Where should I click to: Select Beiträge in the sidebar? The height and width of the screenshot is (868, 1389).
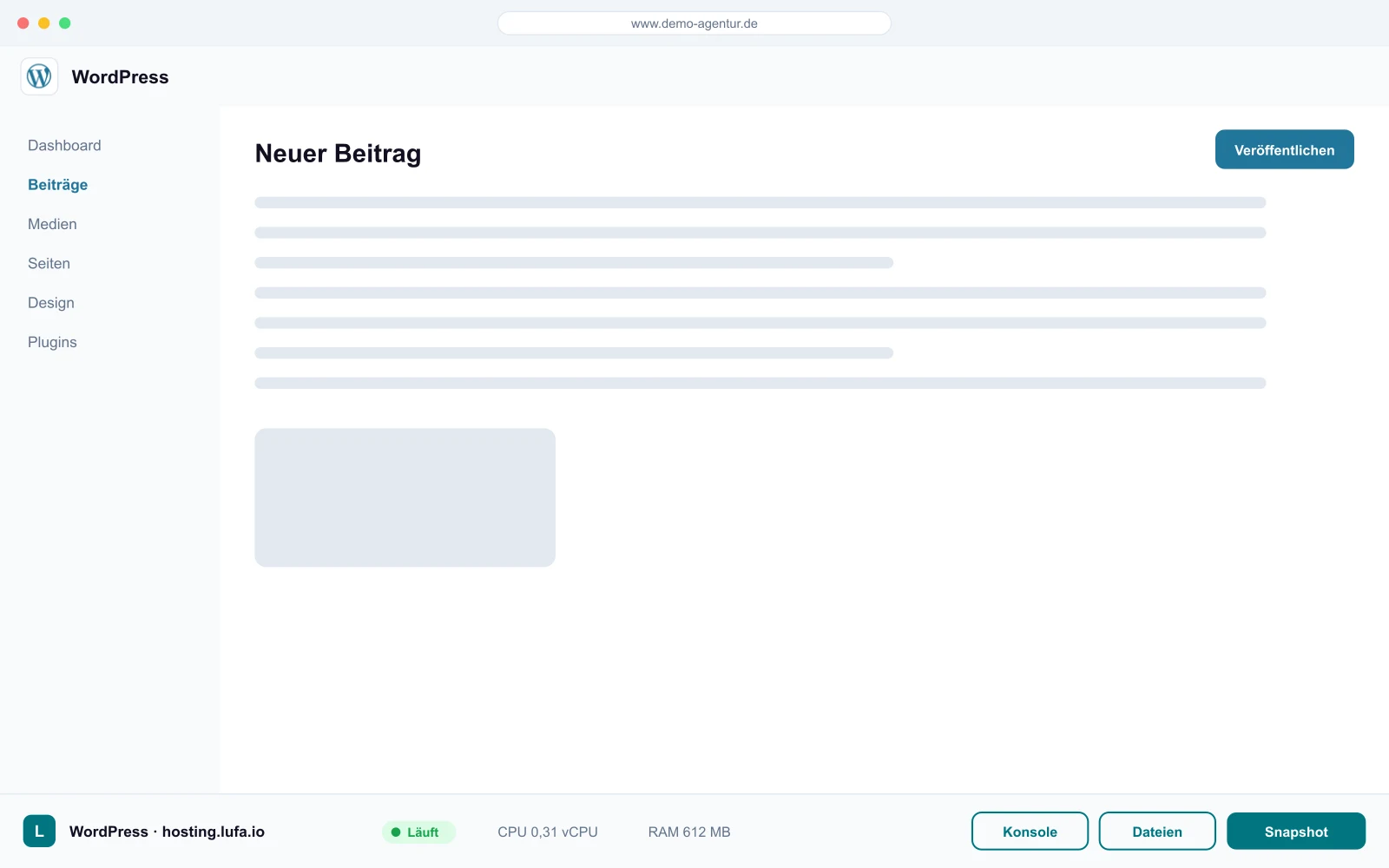(x=58, y=185)
